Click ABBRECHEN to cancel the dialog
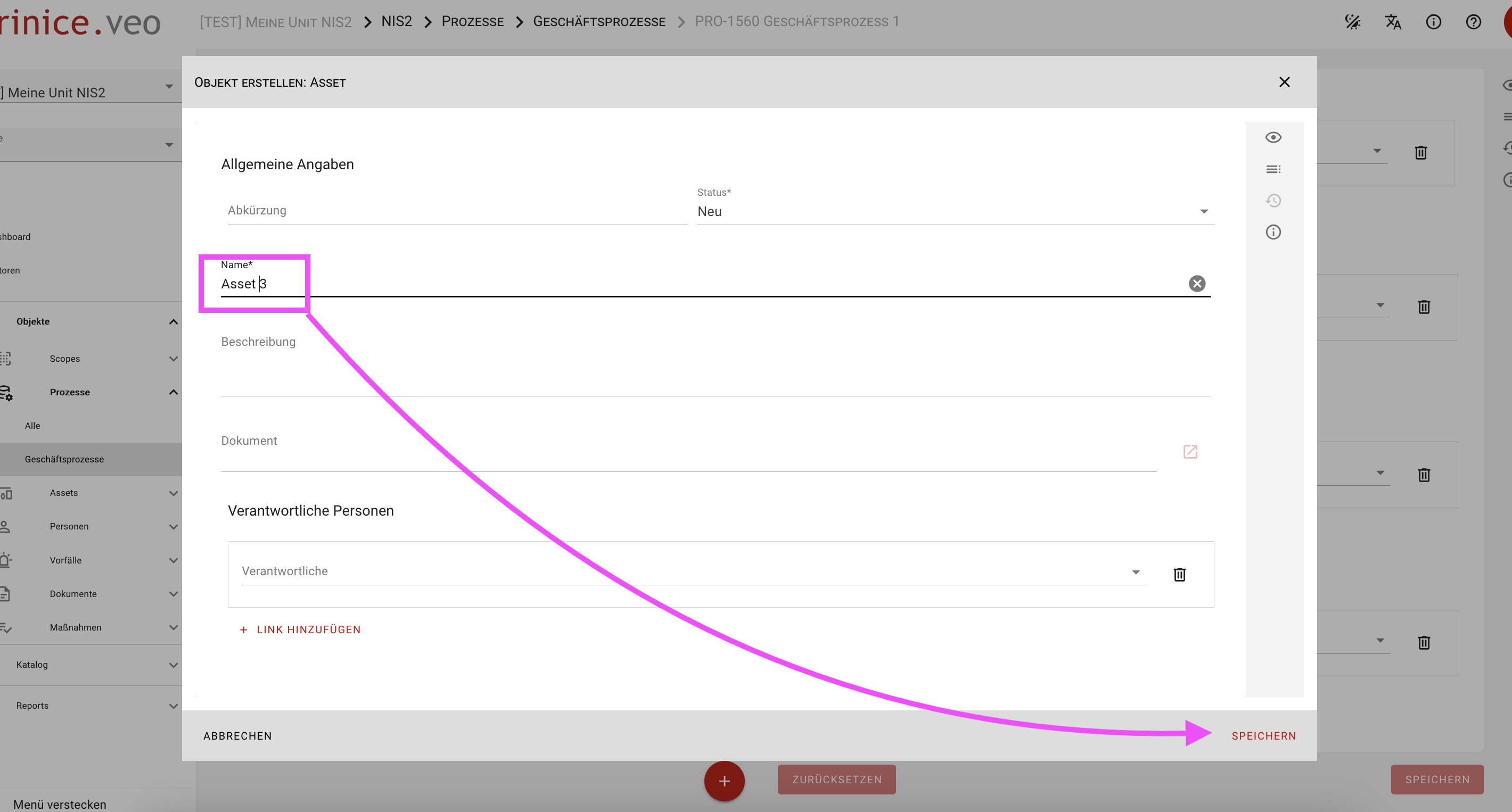 click(238, 736)
